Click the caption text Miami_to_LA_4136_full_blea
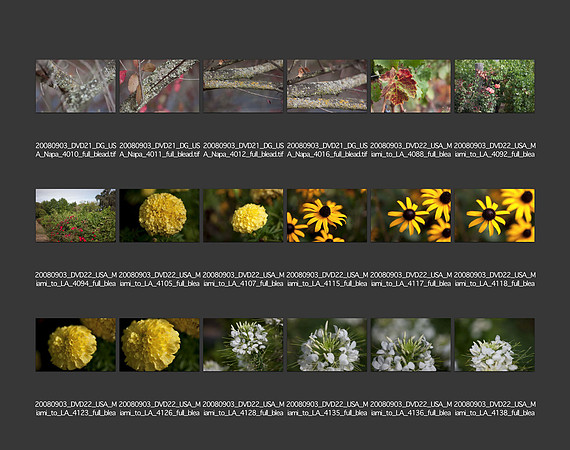Image resolution: width=570 pixels, height=450 pixels. pyautogui.click(x=411, y=409)
